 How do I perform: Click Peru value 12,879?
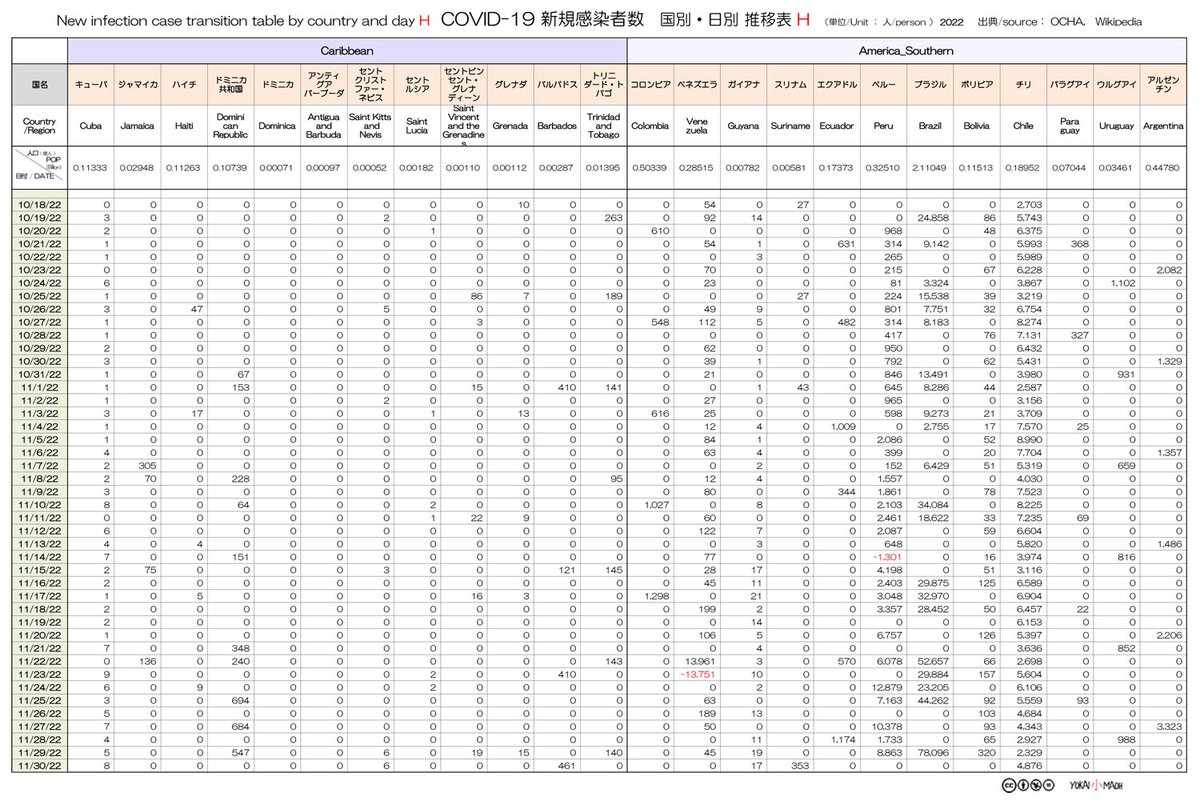tap(886, 688)
